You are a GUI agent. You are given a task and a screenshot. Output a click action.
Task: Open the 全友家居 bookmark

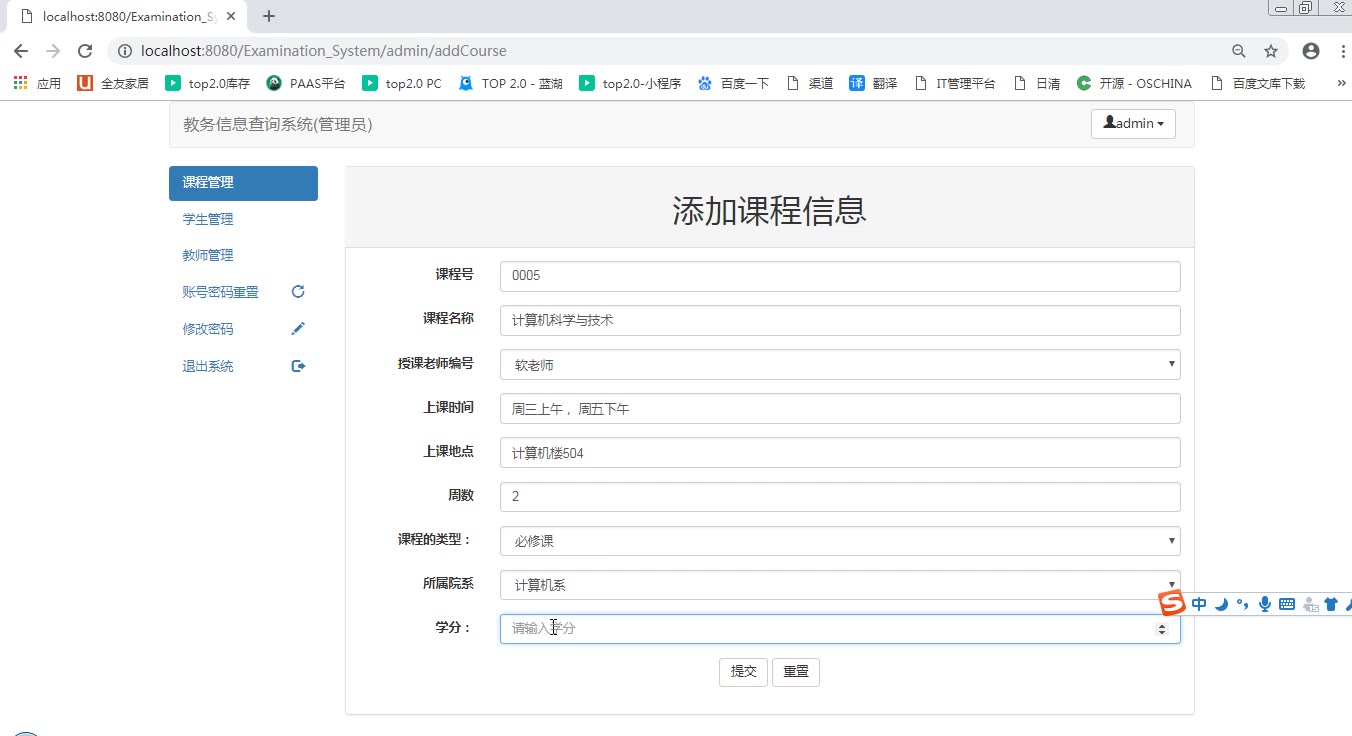pos(113,83)
